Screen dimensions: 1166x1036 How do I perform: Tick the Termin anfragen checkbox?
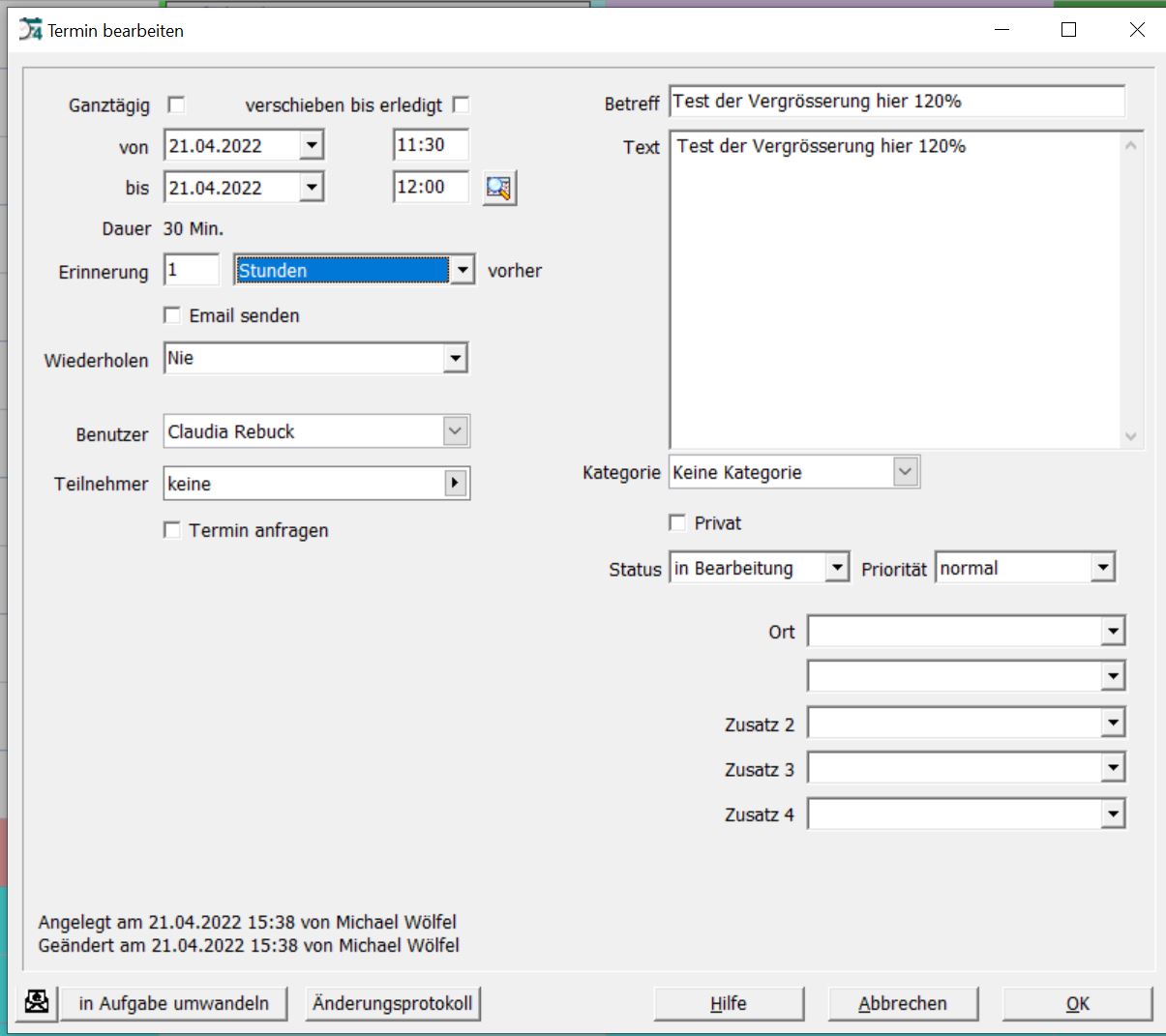point(172,530)
